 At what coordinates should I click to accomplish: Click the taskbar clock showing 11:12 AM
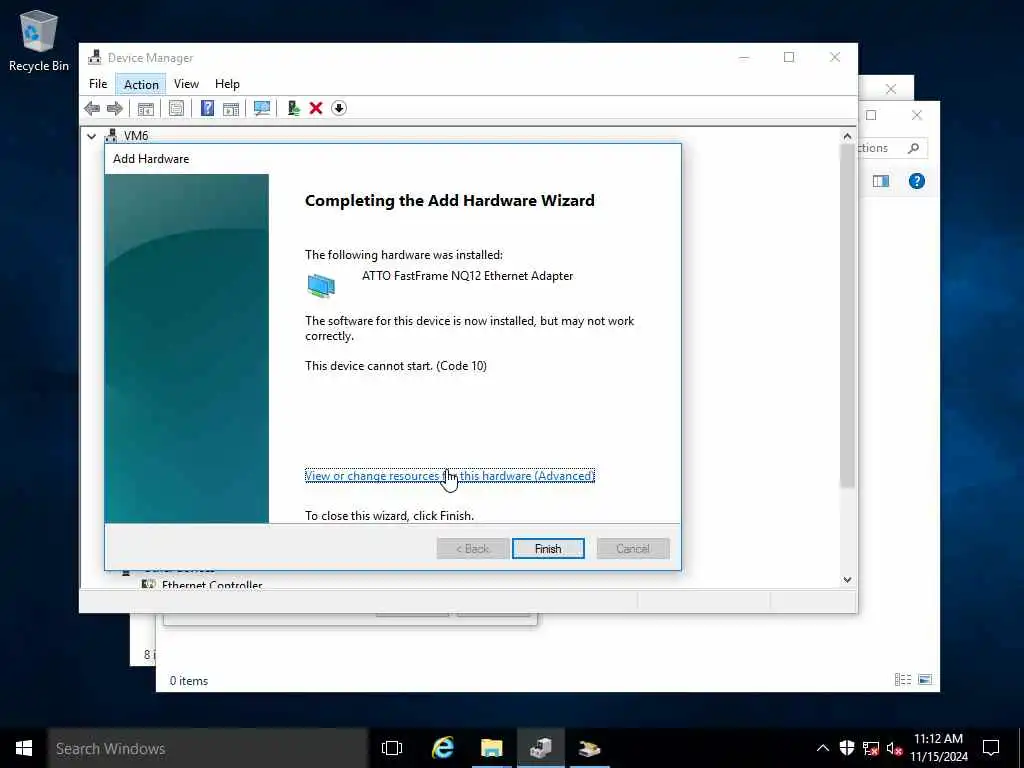938,748
